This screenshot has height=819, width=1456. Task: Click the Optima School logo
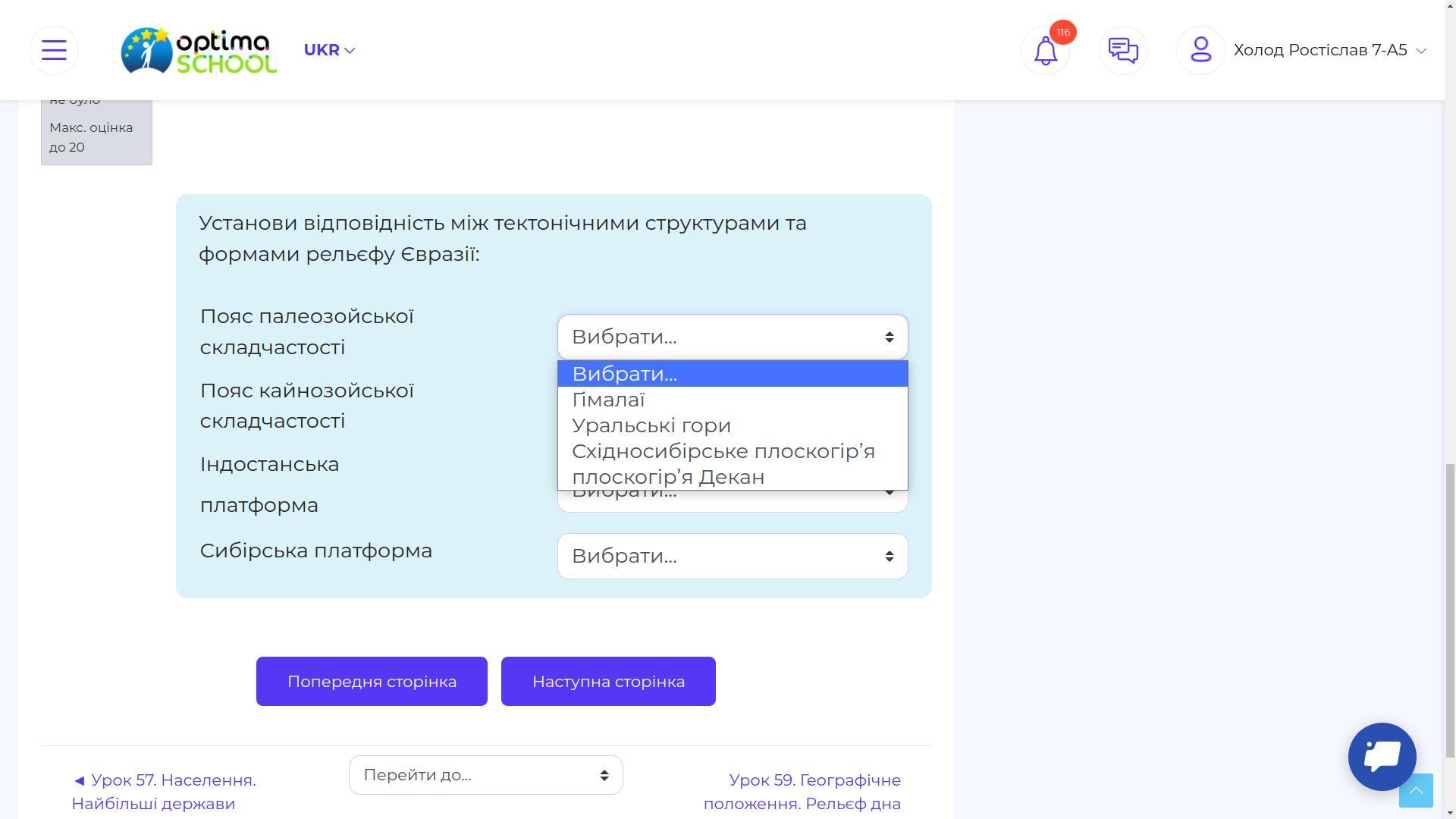(x=199, y=51)
